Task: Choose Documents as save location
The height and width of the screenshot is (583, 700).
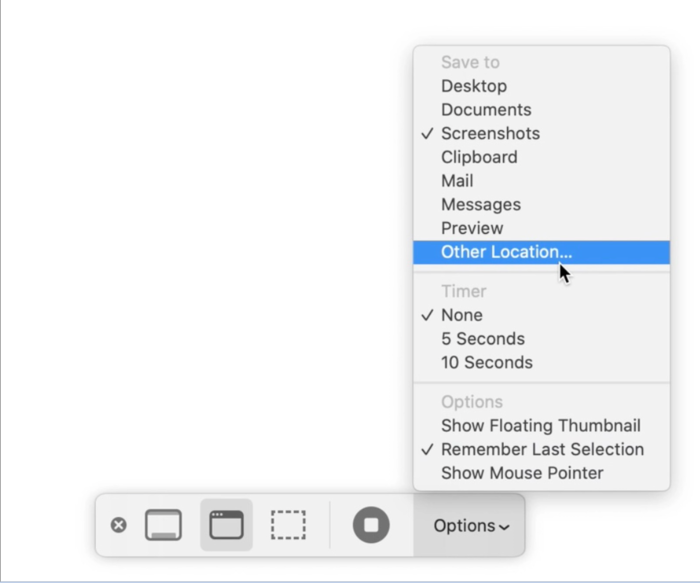Action: 542,110
